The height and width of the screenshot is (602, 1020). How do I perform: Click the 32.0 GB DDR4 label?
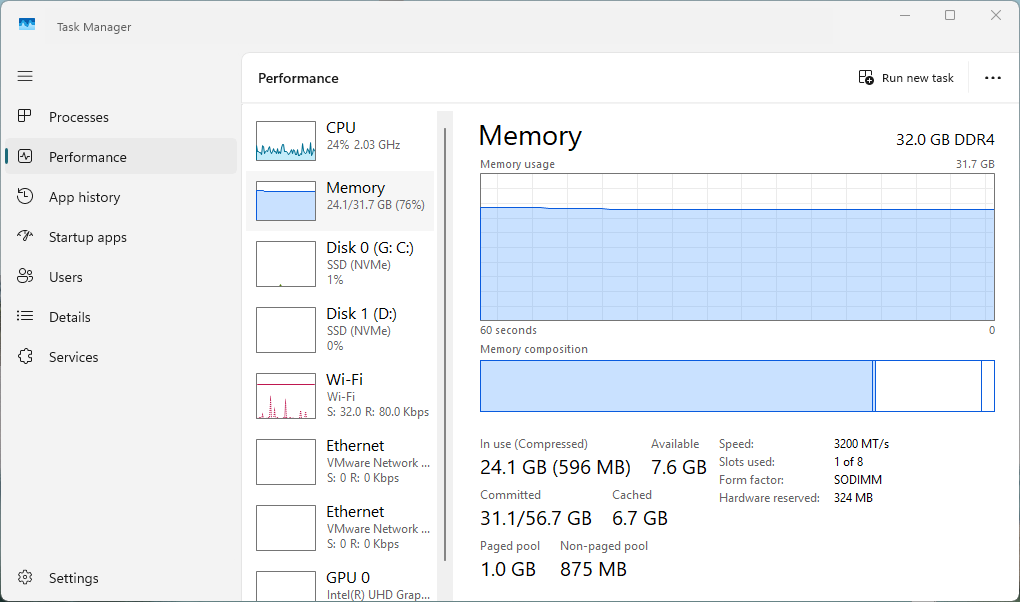coord(945,140)
